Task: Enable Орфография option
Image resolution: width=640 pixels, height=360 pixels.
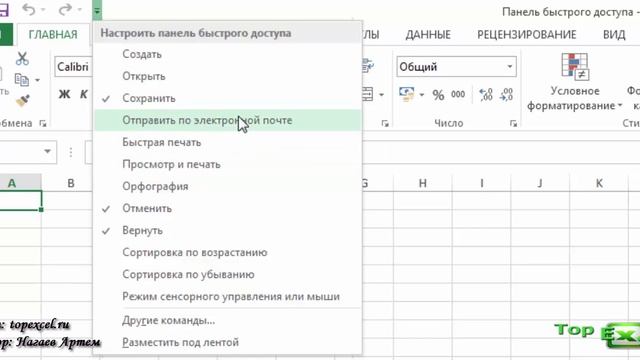Action: click(228, 187)
